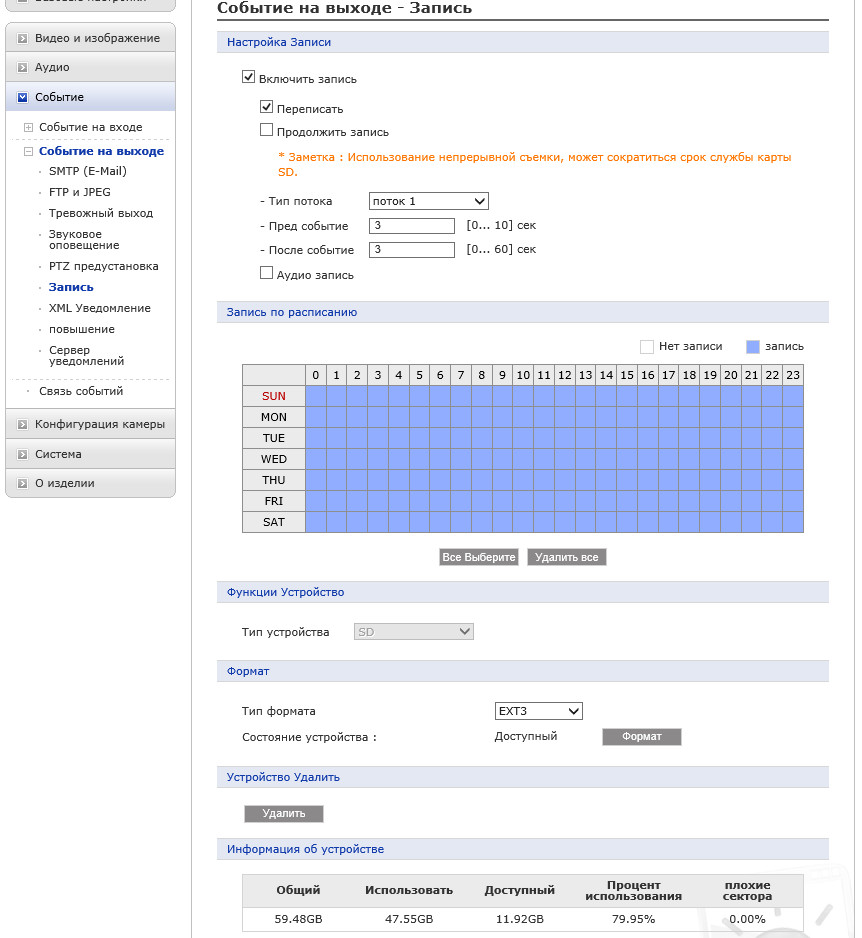The height and width of the screenshot is (938, 862).
Task: Click the arrow icon next to Конфигурация камеры
Action: (x=22, y=425)
